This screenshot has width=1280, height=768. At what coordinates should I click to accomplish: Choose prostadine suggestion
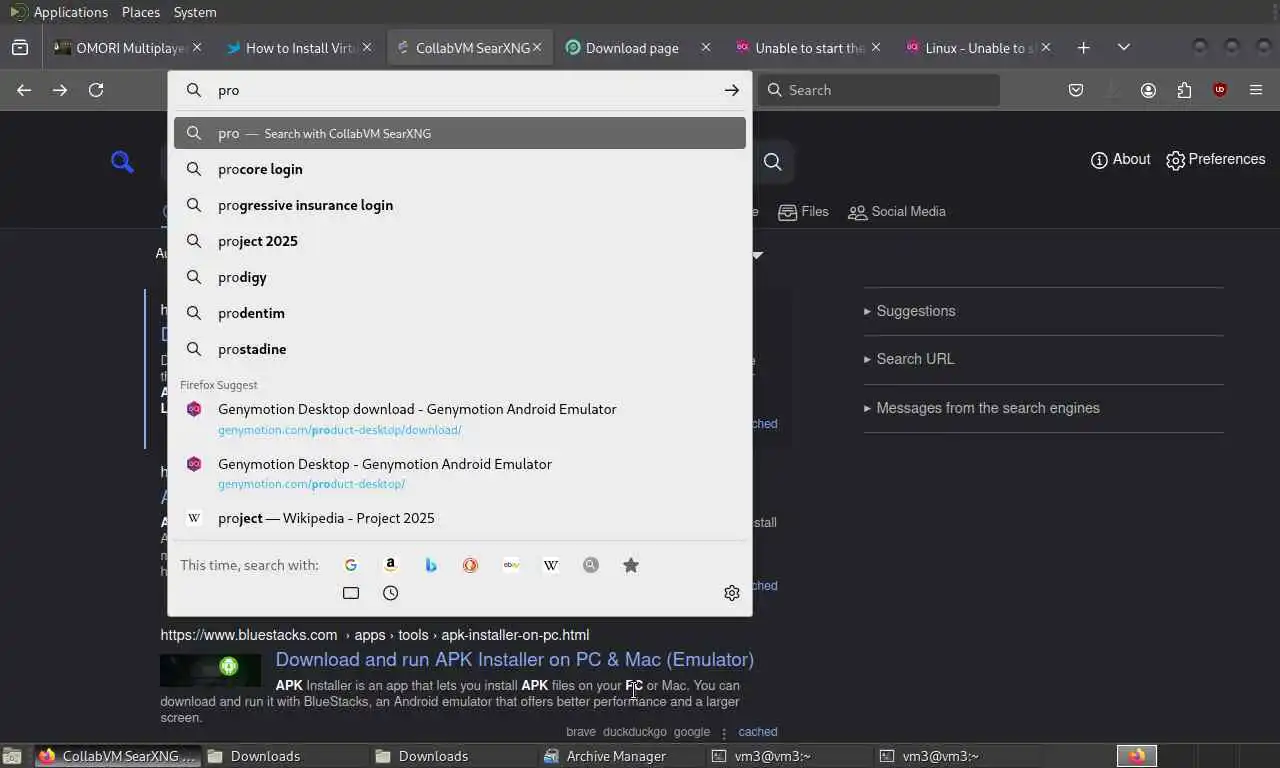point(460,349)
